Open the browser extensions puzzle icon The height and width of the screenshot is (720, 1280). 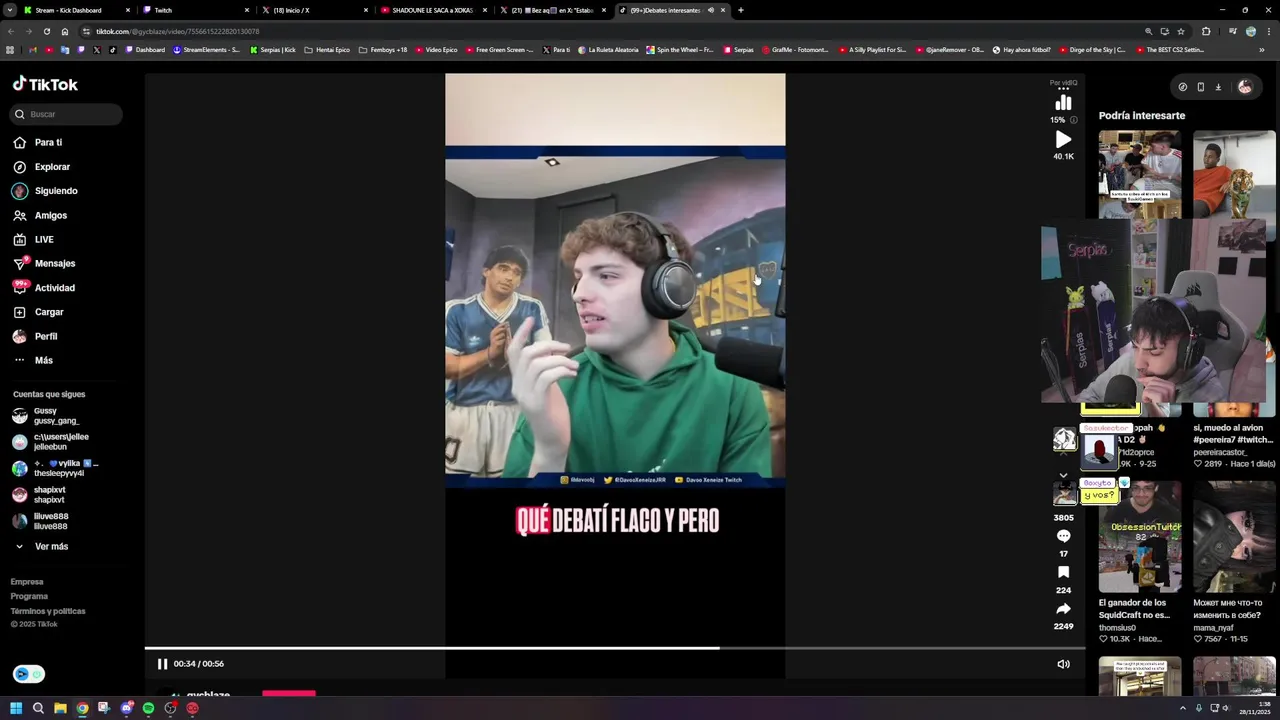click(x=1206, y=31)
